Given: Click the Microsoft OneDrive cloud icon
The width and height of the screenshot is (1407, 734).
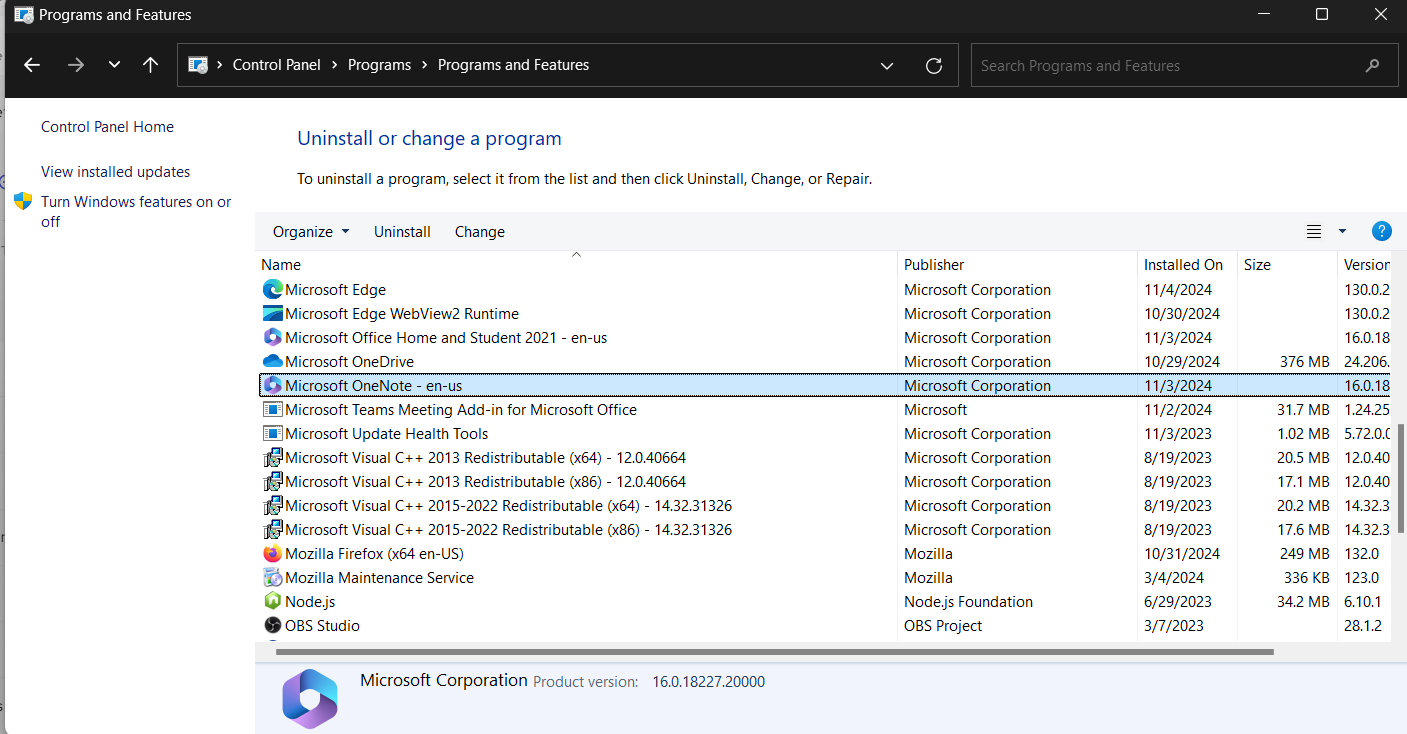Looking at the screenshot, I should coord(273,362).
